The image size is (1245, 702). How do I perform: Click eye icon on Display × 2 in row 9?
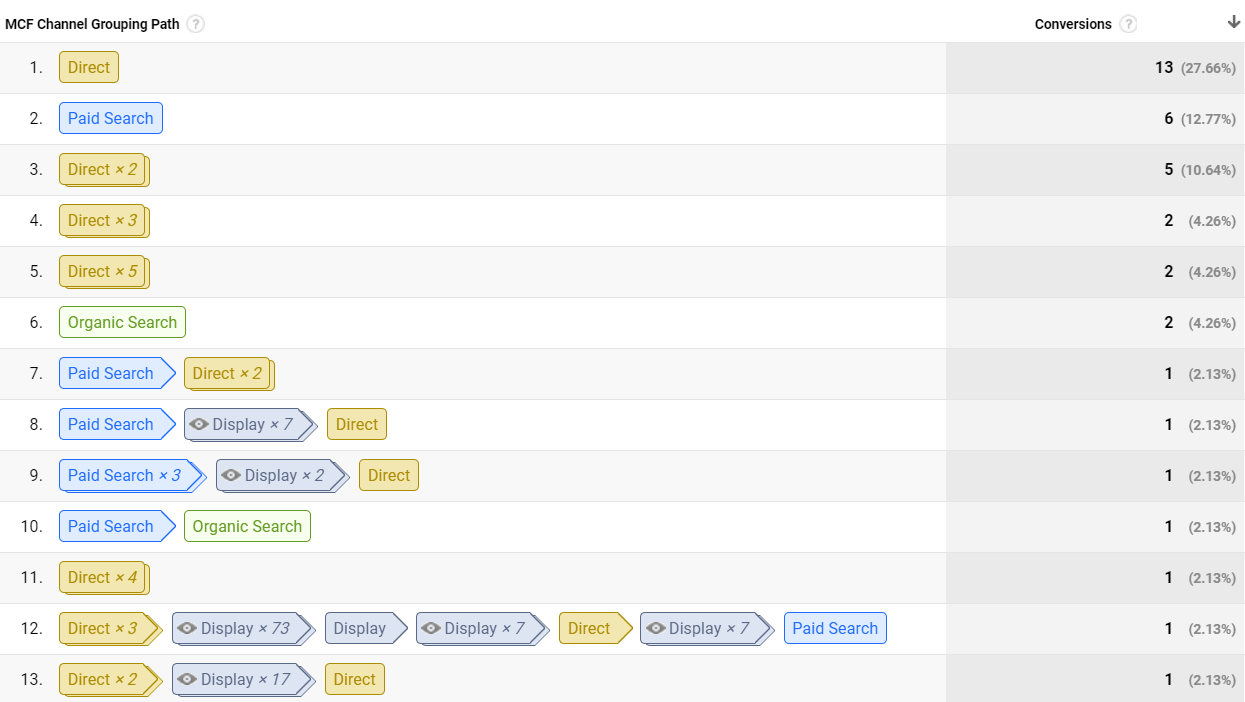coord(232,476)
